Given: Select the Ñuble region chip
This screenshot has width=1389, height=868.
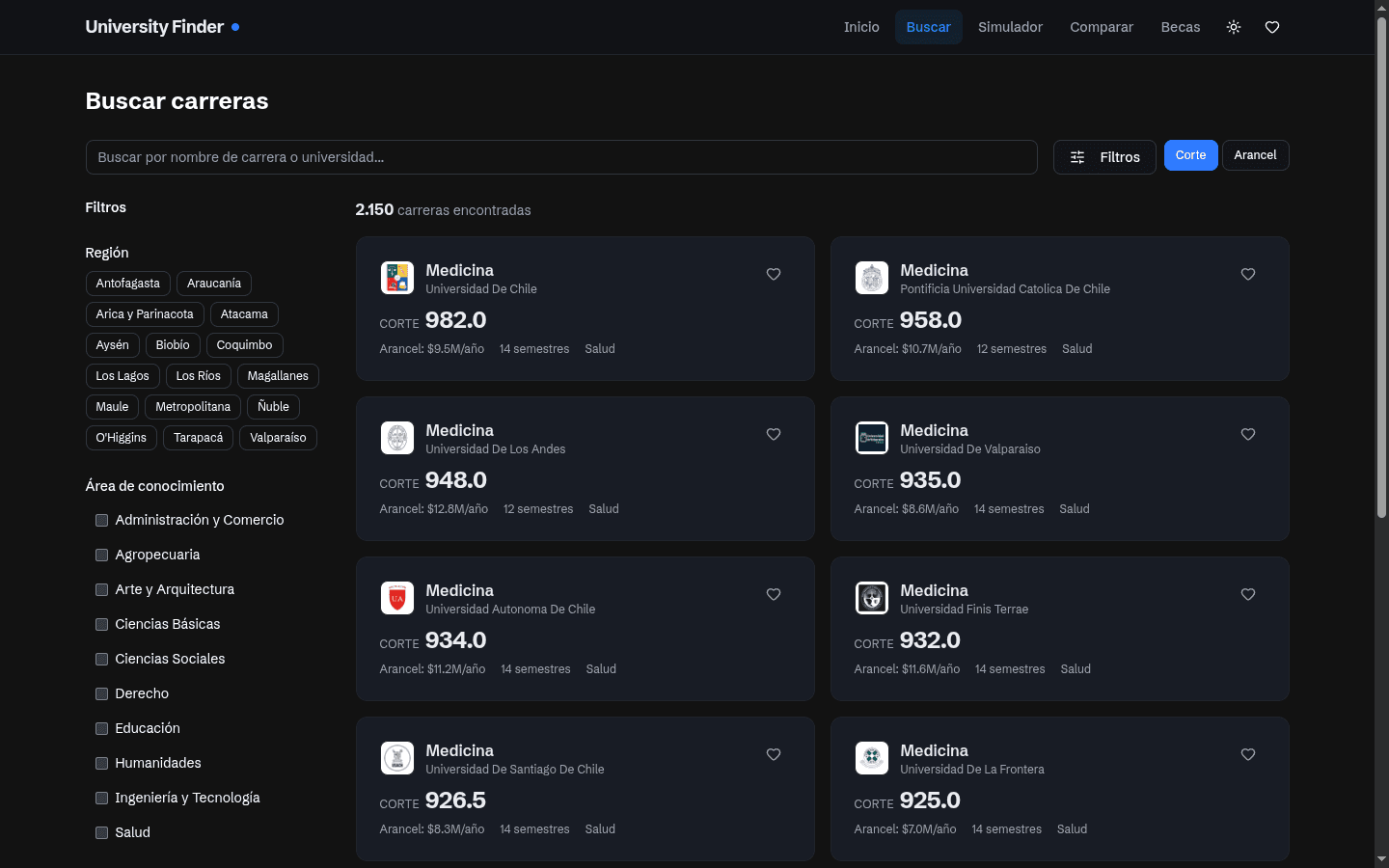Looking at the screenshot, I should pyautogui.click(x=274, y=407).
